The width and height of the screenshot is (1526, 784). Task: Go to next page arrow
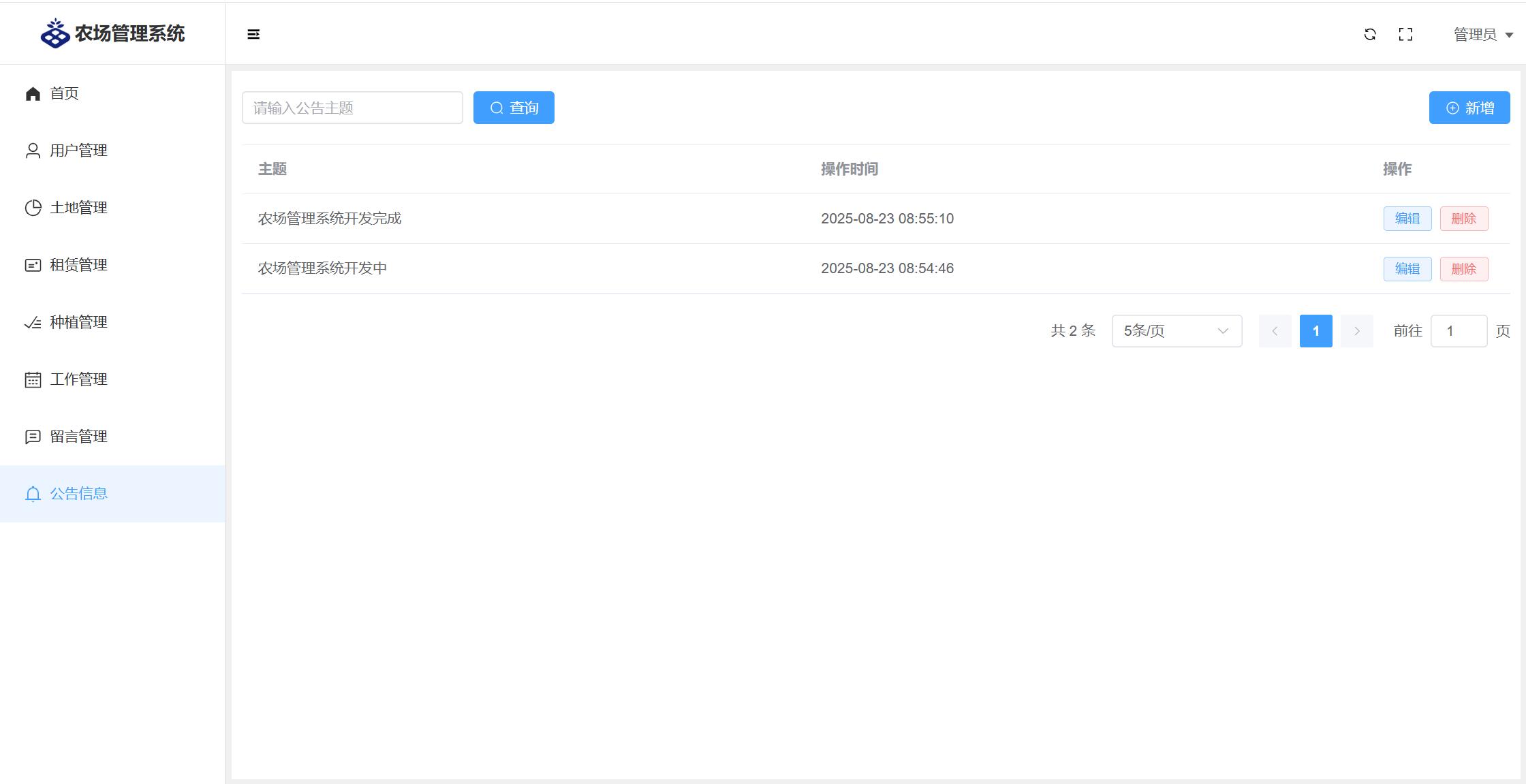pyautogui.click(x=1356, y=331)
